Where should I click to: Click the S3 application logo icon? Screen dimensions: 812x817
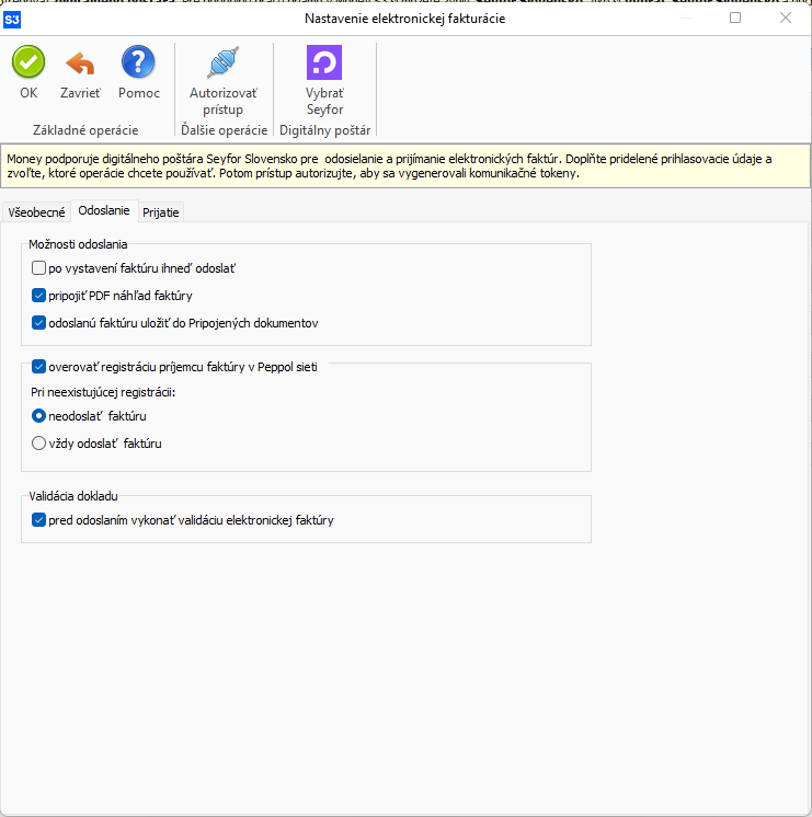(12, 20)
